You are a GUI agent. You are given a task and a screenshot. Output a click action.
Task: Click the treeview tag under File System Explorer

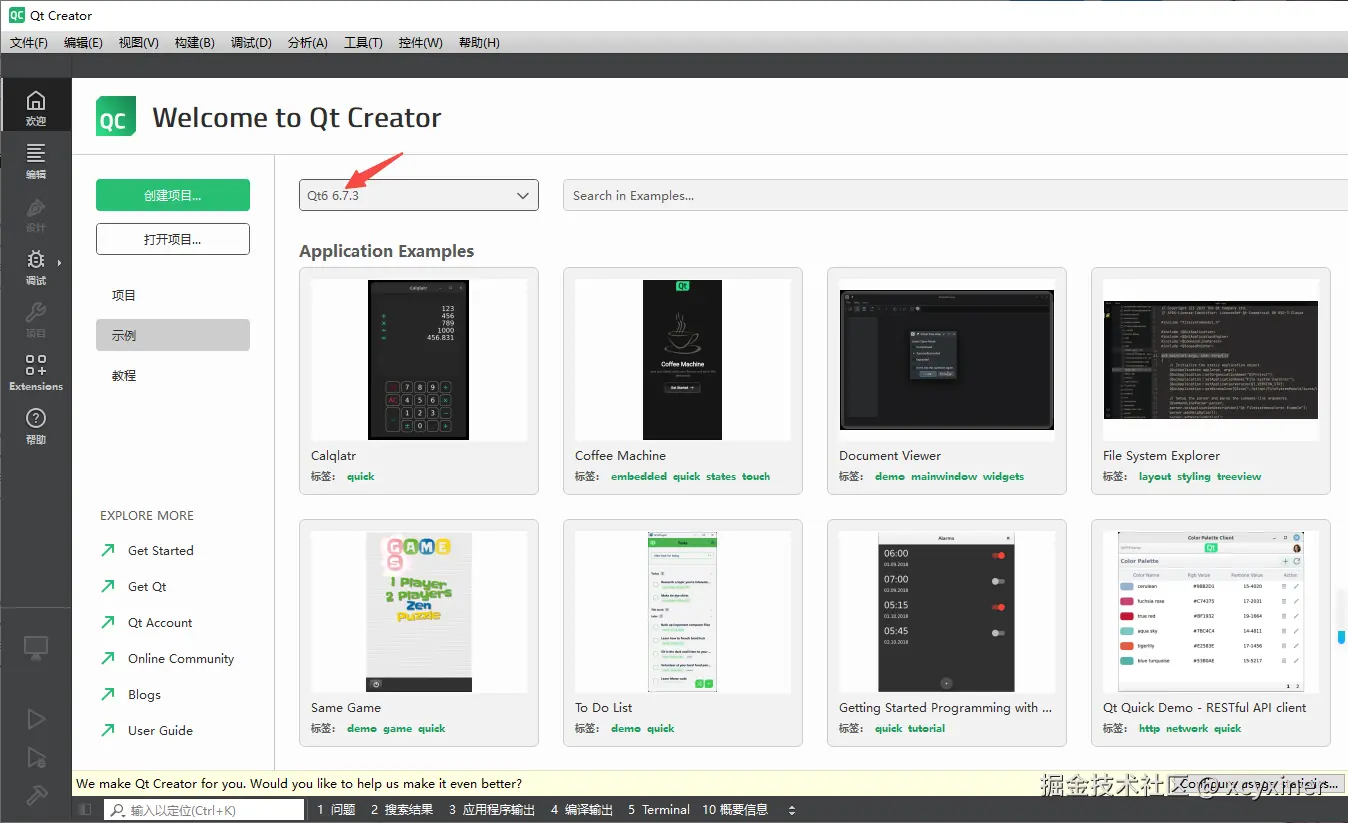[x=1239, y=477]
